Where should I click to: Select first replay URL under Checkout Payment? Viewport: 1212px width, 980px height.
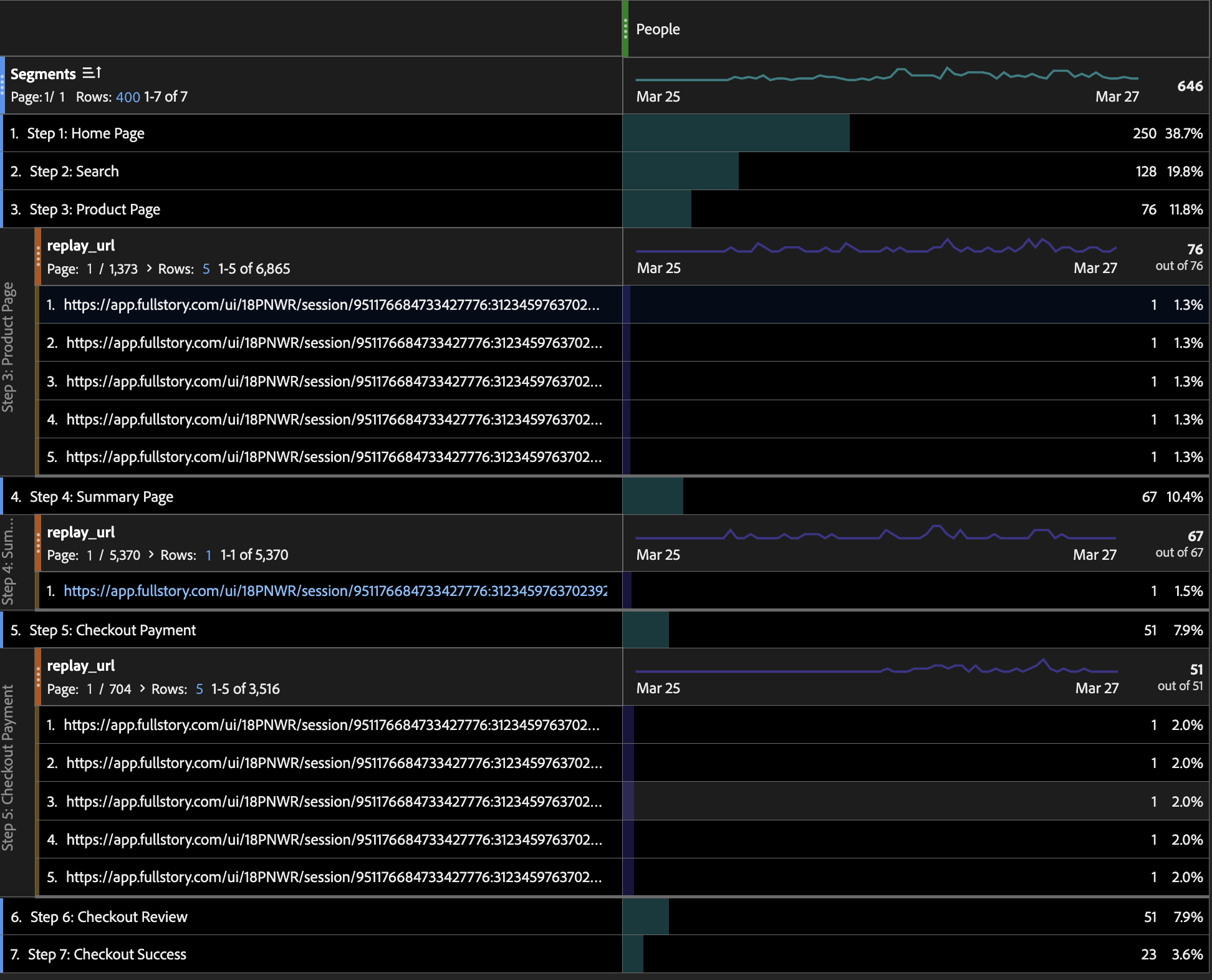[330, 725]
